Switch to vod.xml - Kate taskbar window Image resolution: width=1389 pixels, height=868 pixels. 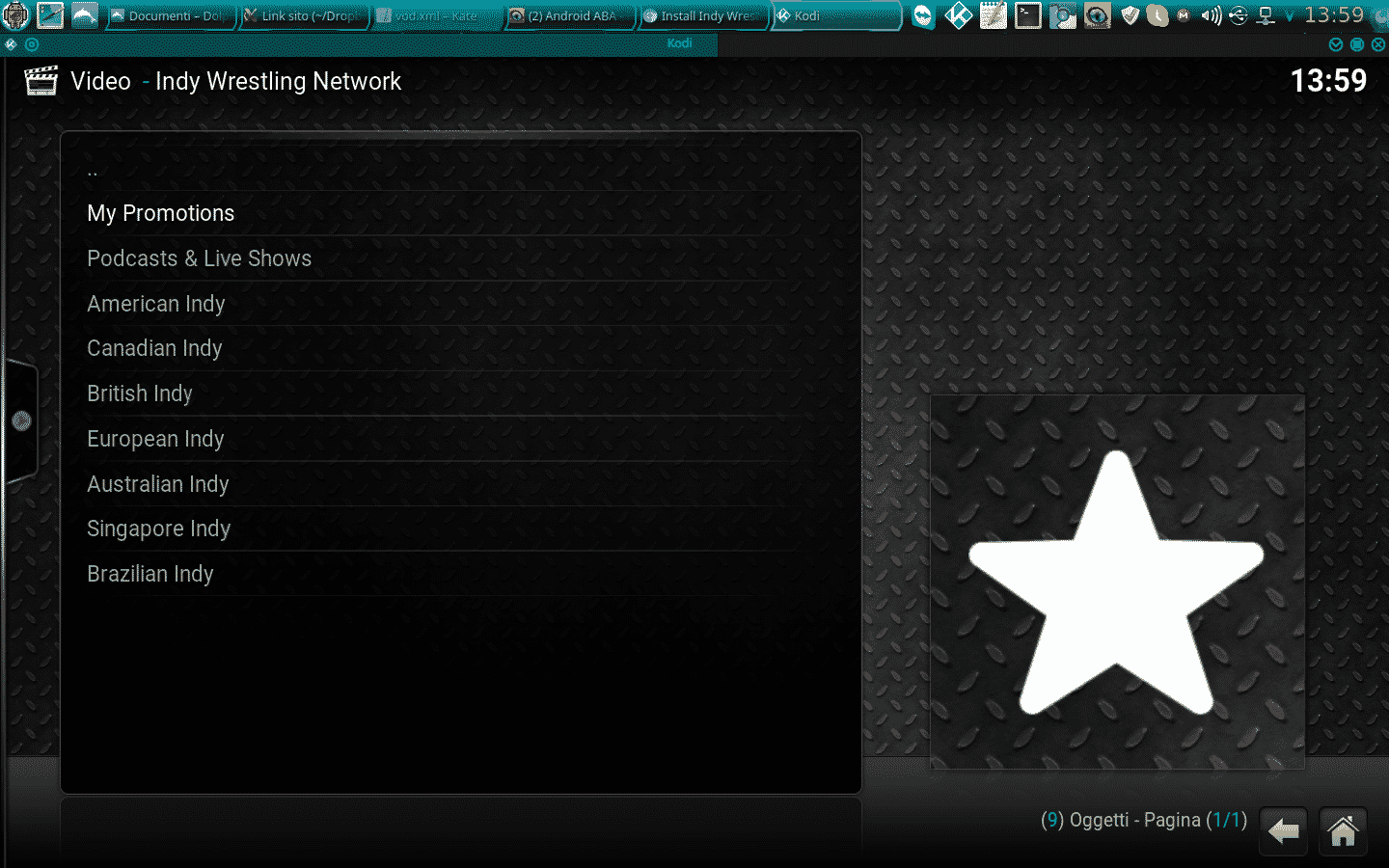(437, 15)
